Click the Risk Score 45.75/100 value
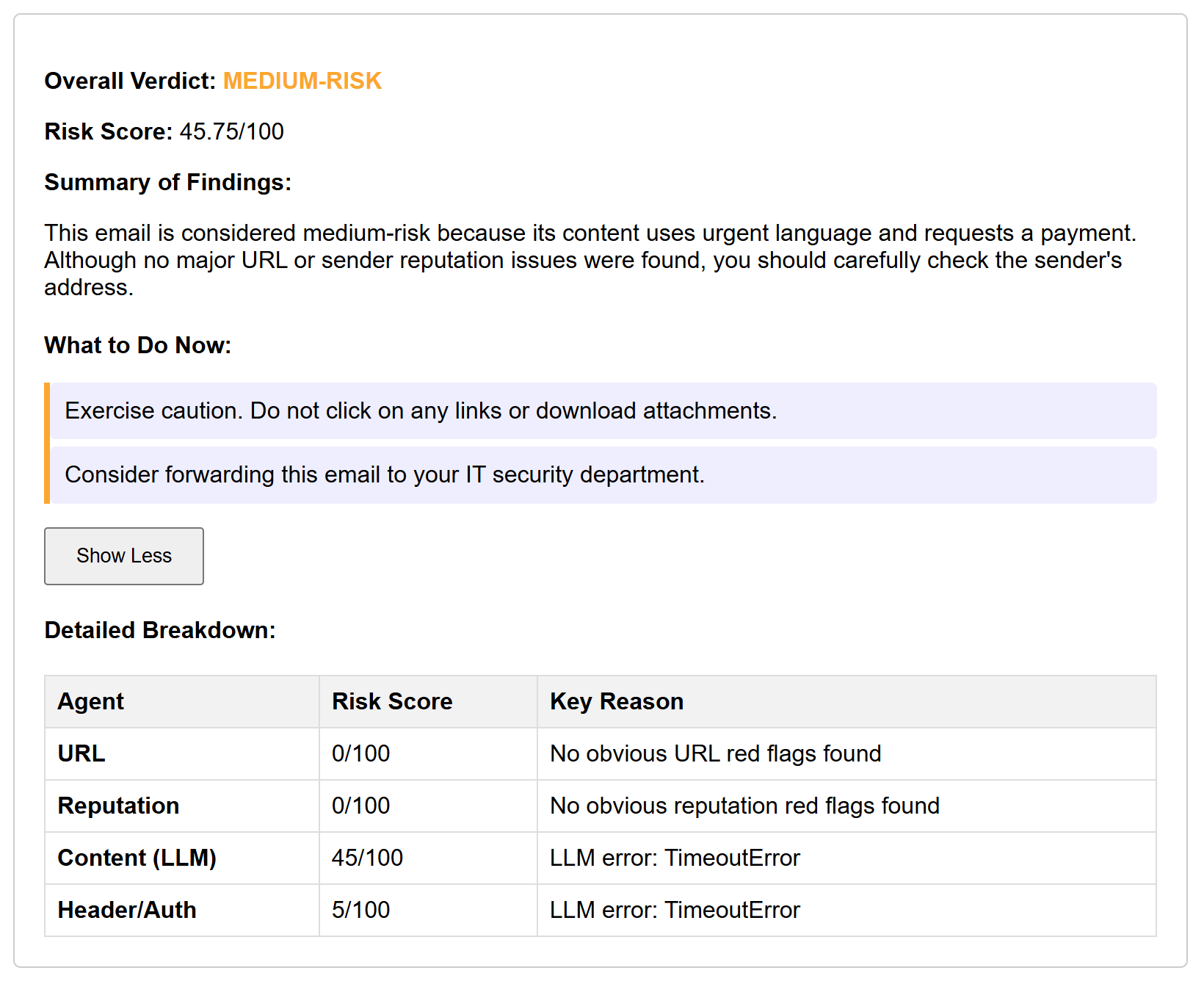The image size is (1204, 984). pos(232,131)
